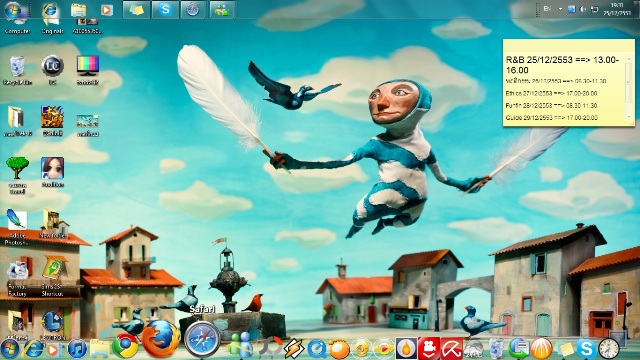Open the New folder desktop icon
Image resolution: width=640 pixels, height=360 pixels.
[52, 224]
